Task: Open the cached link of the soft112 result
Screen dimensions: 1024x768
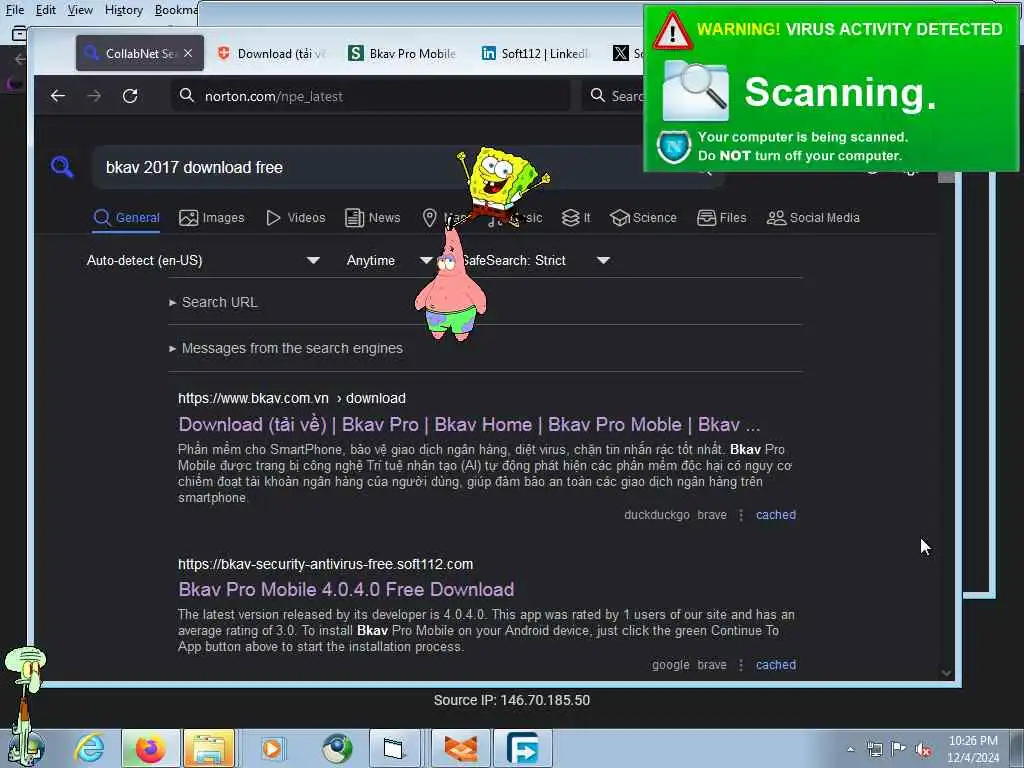Action: point(776,665)
